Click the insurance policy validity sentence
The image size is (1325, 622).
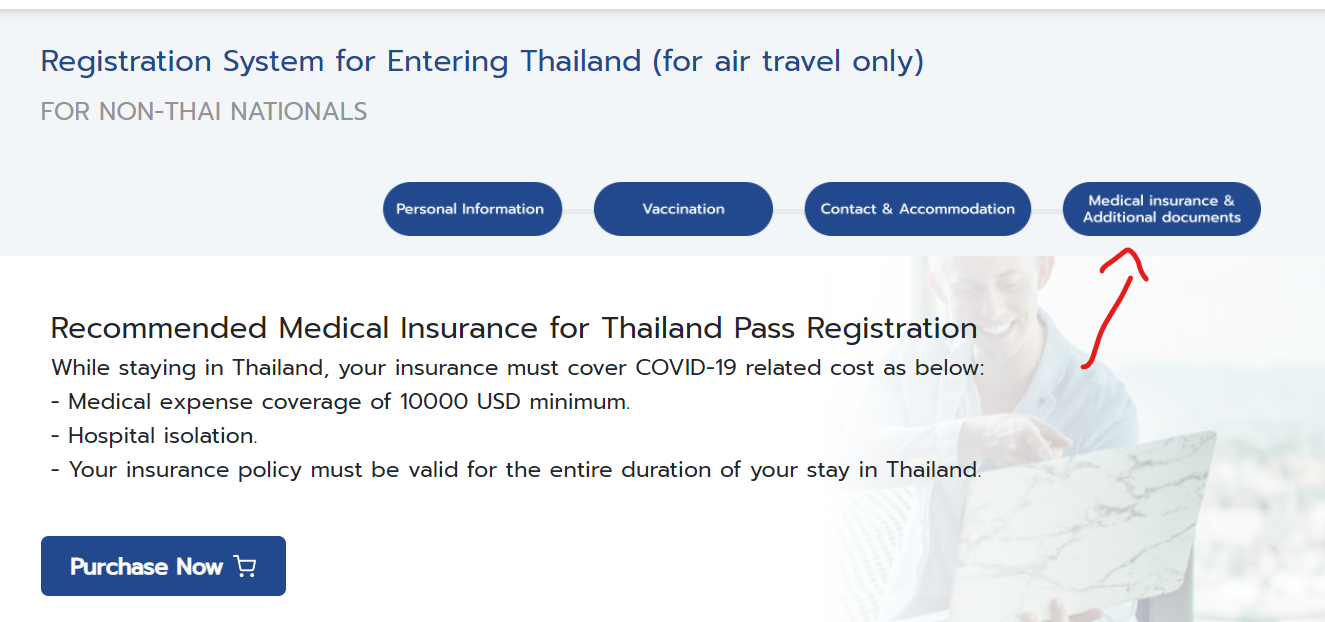tap(516, 470)
